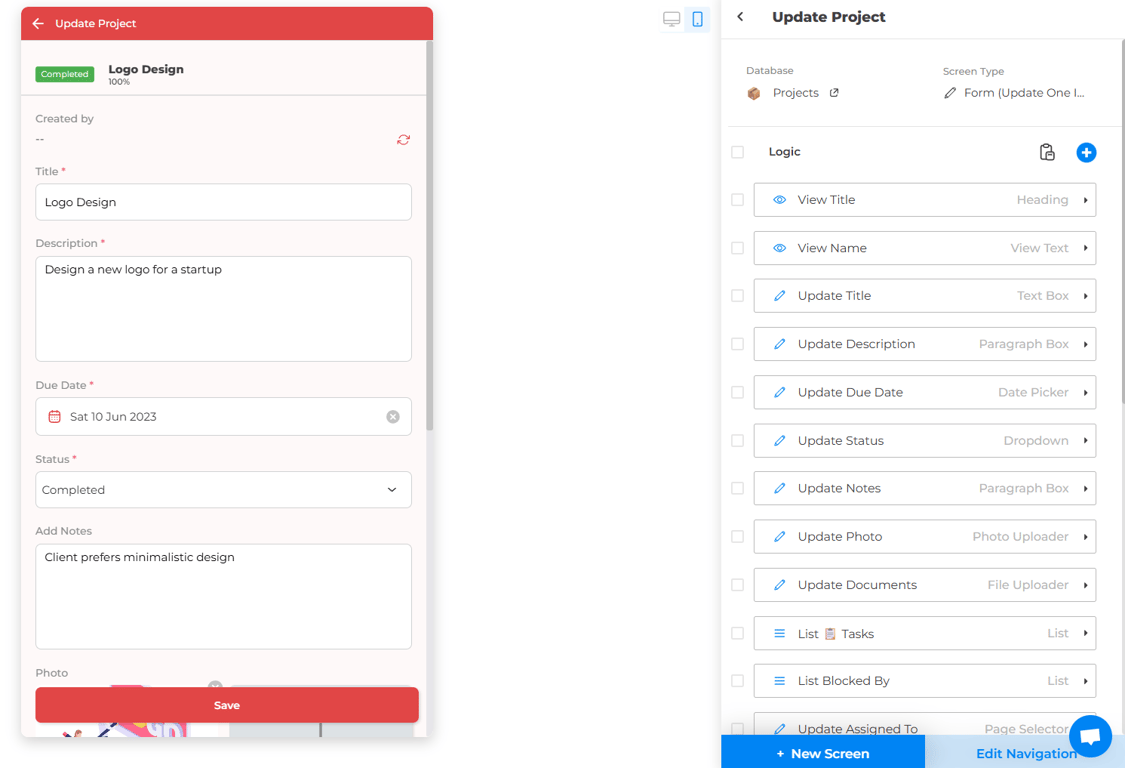This screenshot has width=1125, height=768.
Task: Click the green Completed status badge
Action: 65,74
